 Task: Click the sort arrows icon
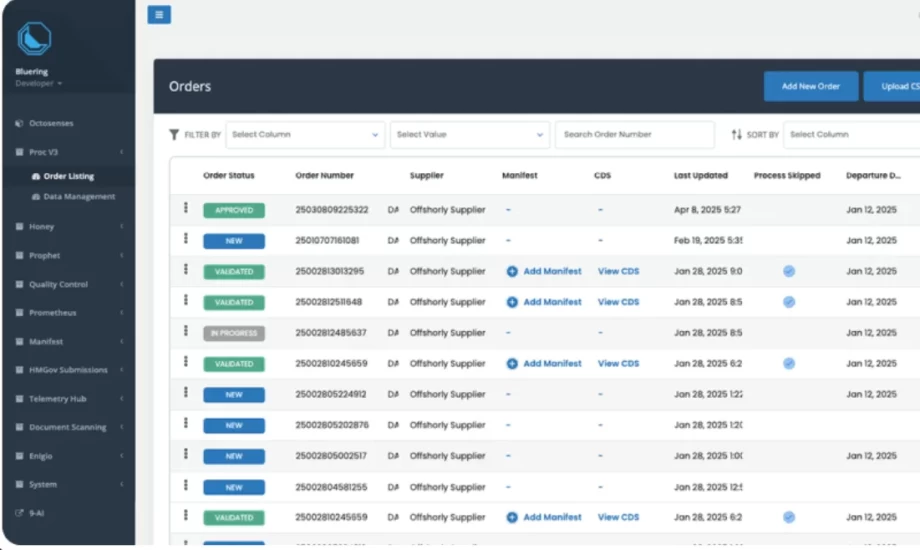736,134
